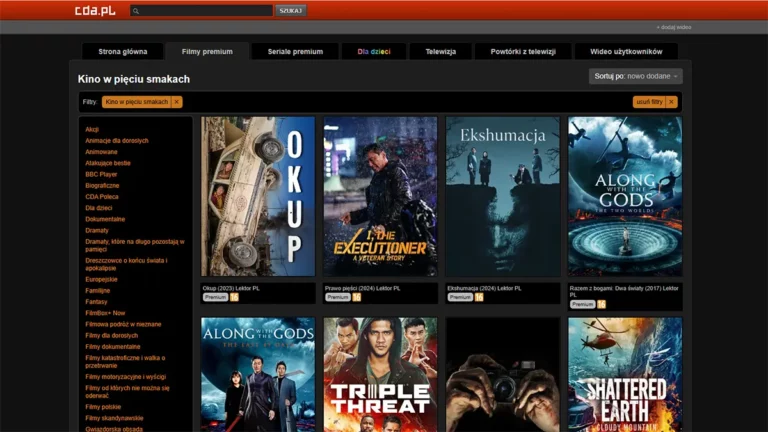Click Premium badge under Ekshumacja
768x432 pixels.
460,297
